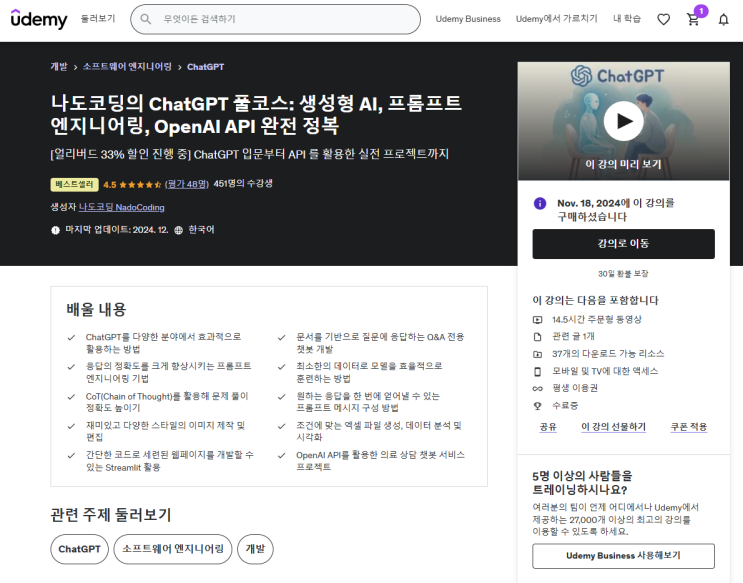This screenshot has height=583, width=743.
Task: Click the 평생 이용권 text
Action: [575, 388]
